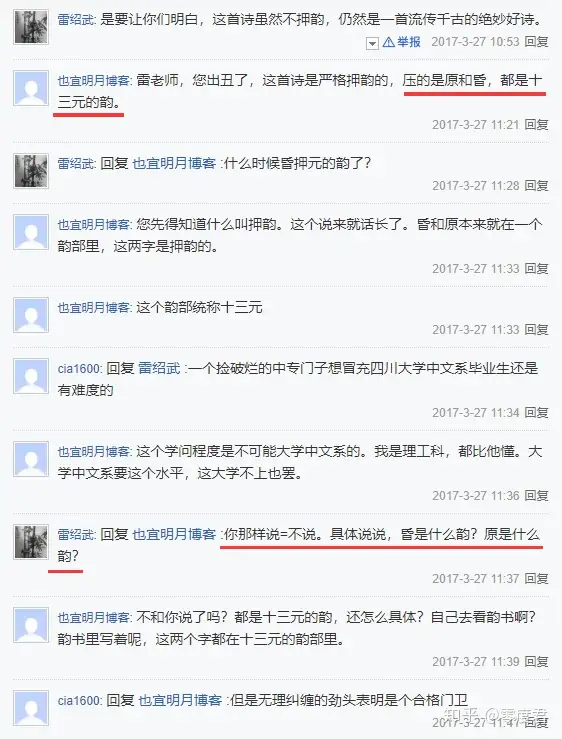
Task: Open 也宜明月博客 mention in the 11:28 reply
Action: (x=174, y=164)
